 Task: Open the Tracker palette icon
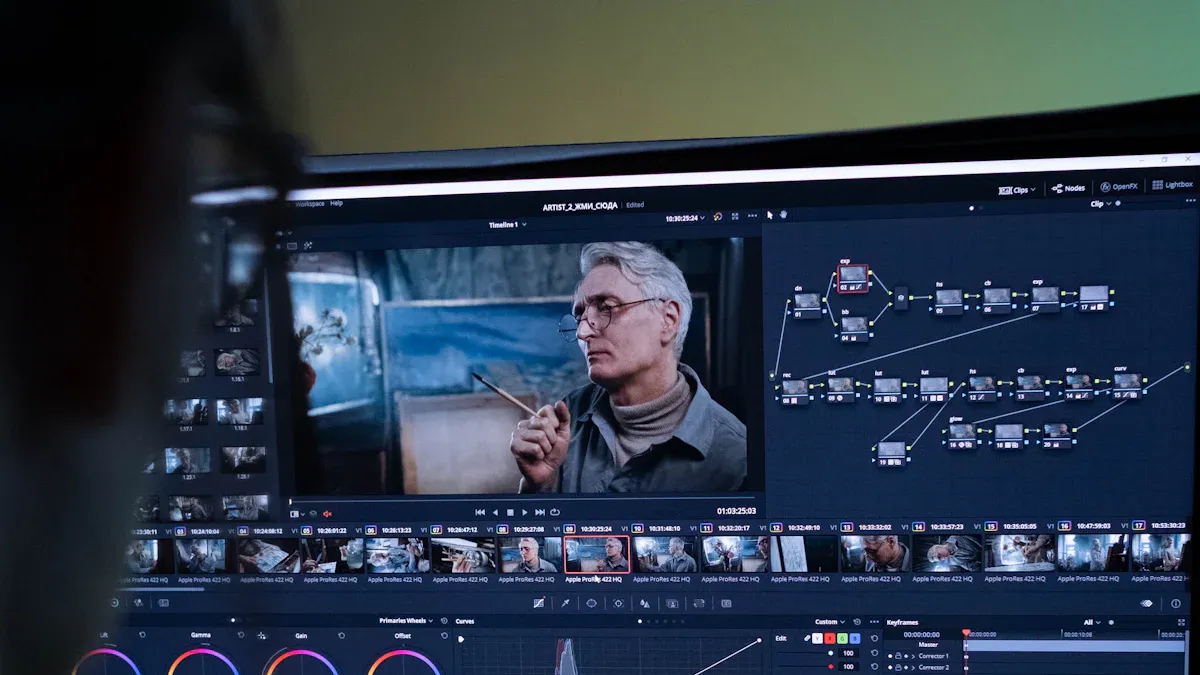pos(618,603)
